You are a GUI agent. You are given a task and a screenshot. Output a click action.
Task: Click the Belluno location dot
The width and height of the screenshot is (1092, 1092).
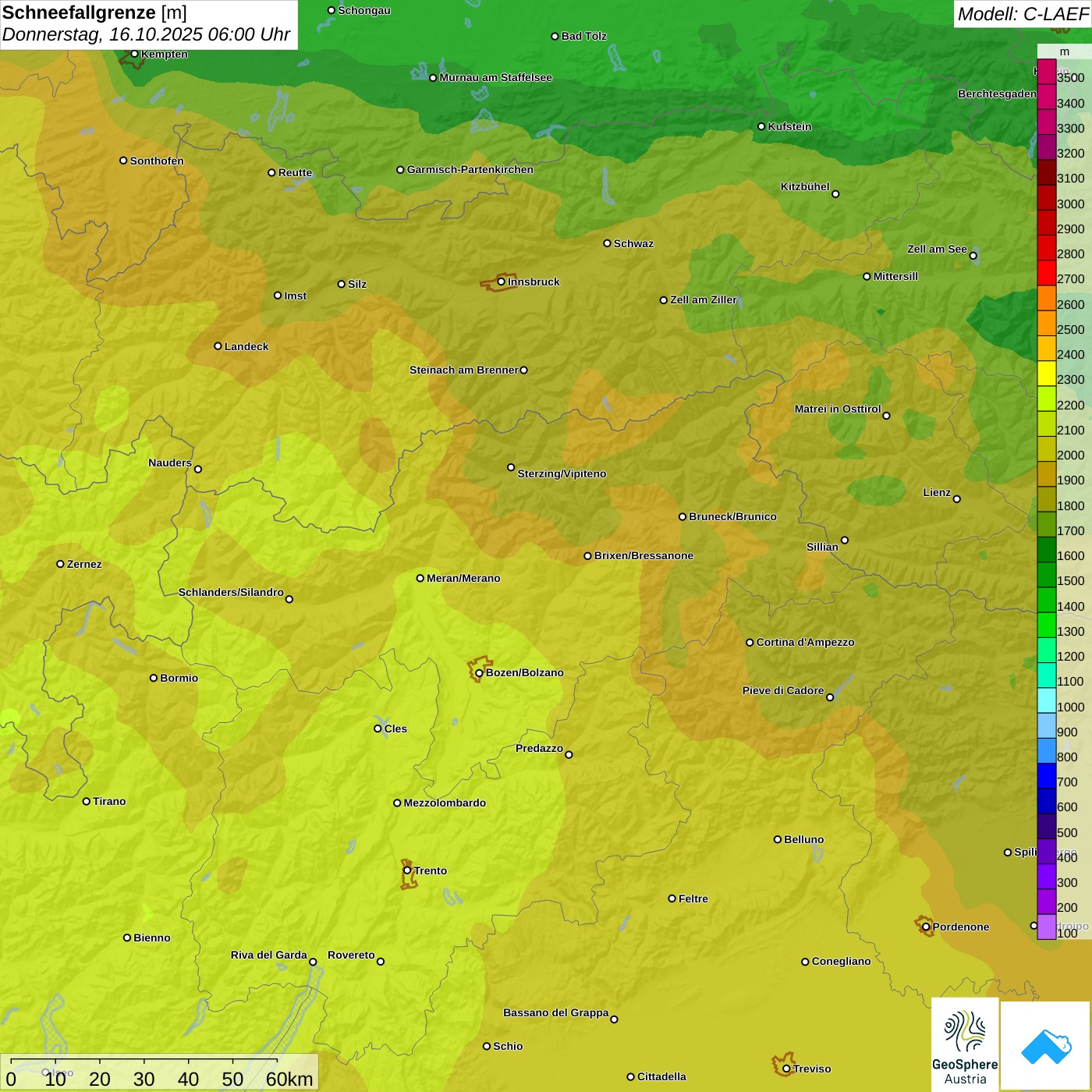778,839
